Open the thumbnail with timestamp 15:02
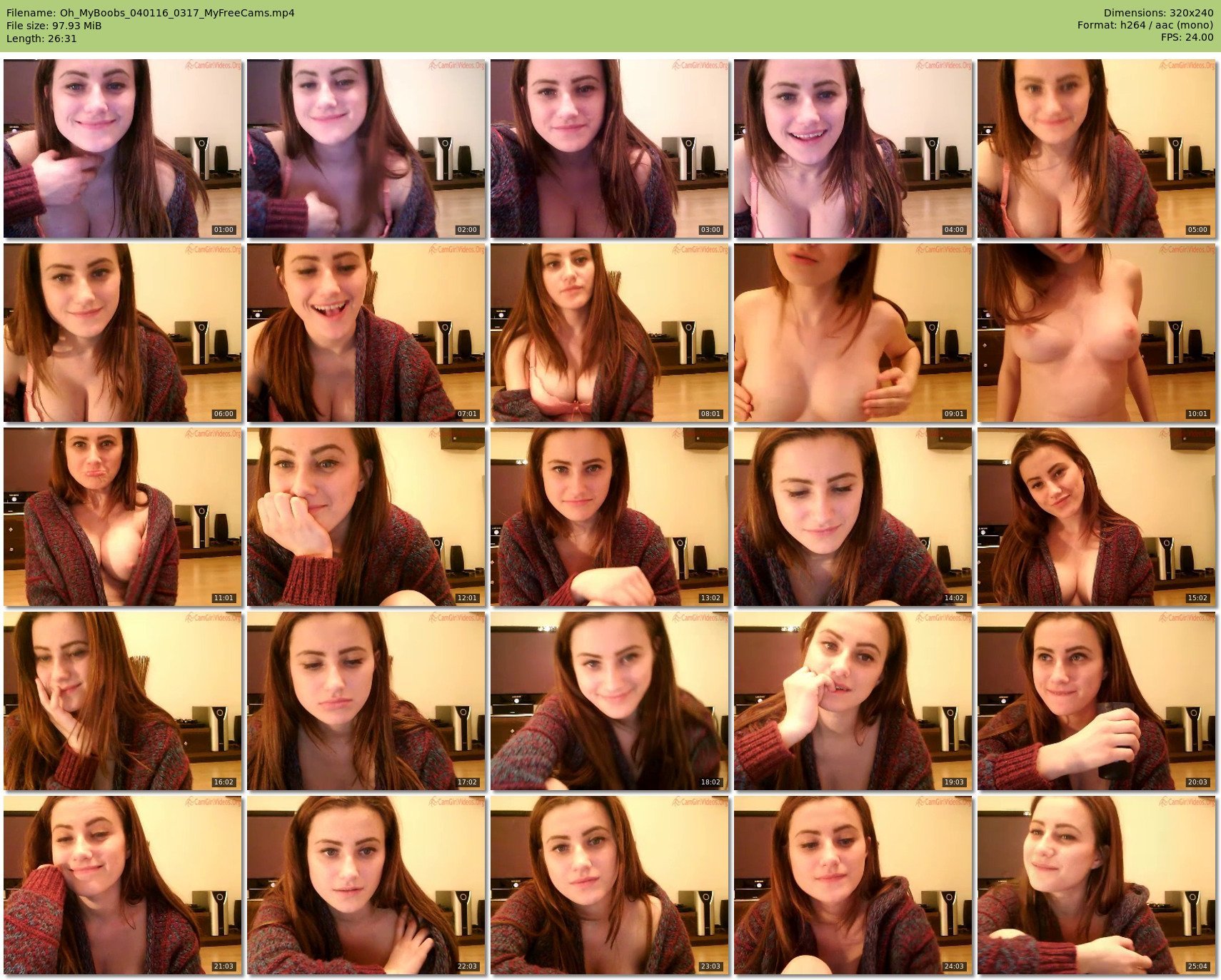Screen dimensions: 1221x980 [x=1097, y=517]
